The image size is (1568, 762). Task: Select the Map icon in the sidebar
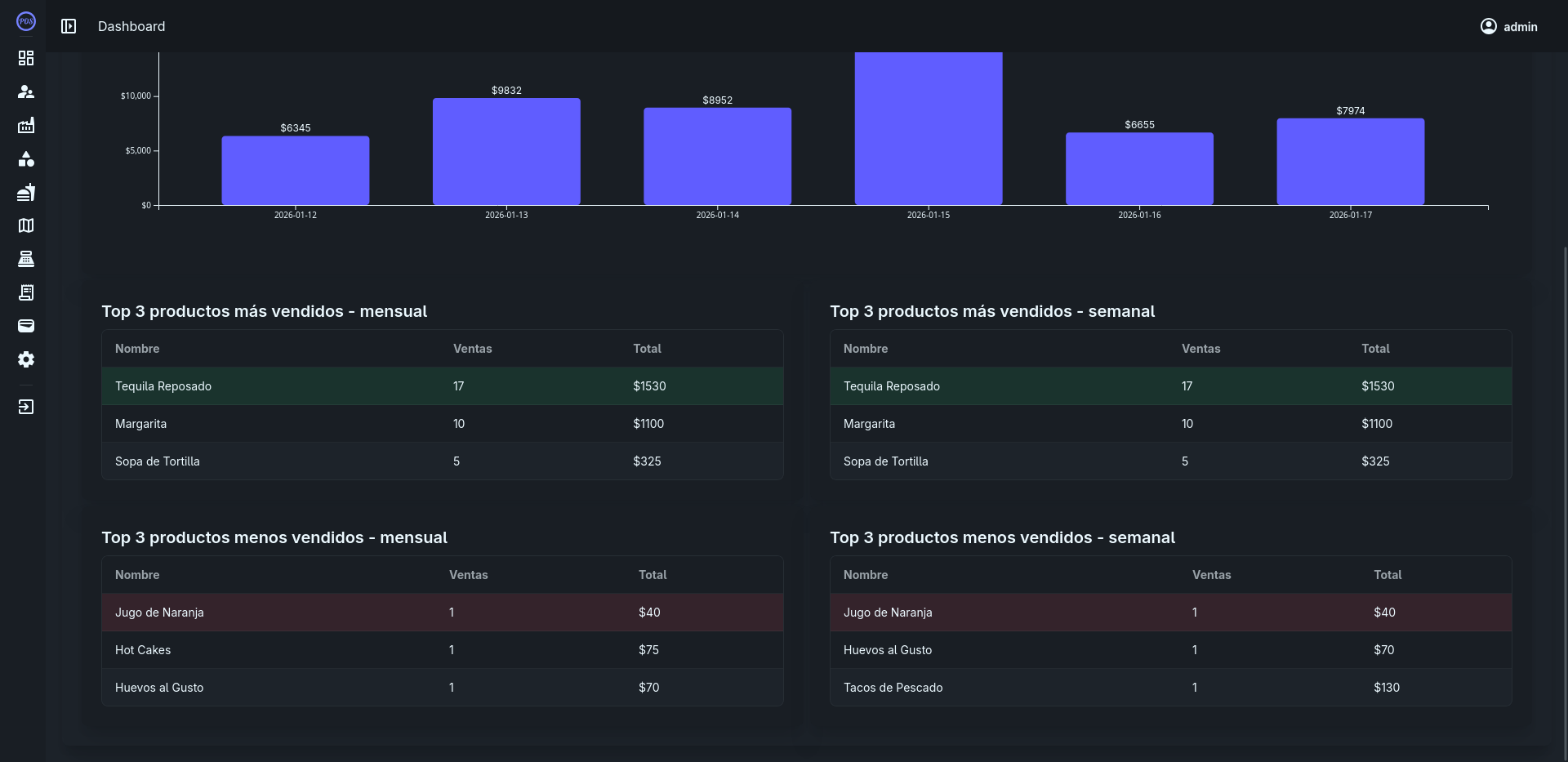tap(26, 225)
